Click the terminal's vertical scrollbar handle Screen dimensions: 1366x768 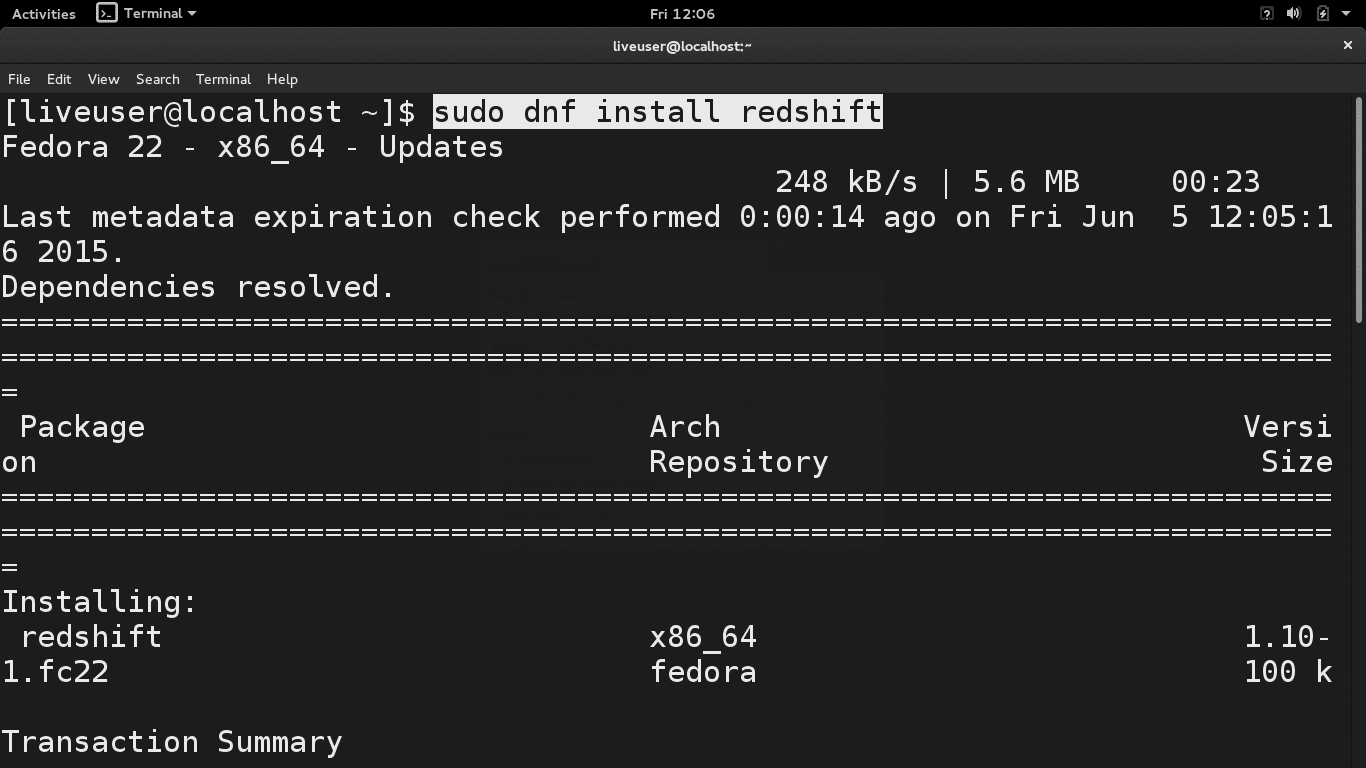click(1359, 210)
